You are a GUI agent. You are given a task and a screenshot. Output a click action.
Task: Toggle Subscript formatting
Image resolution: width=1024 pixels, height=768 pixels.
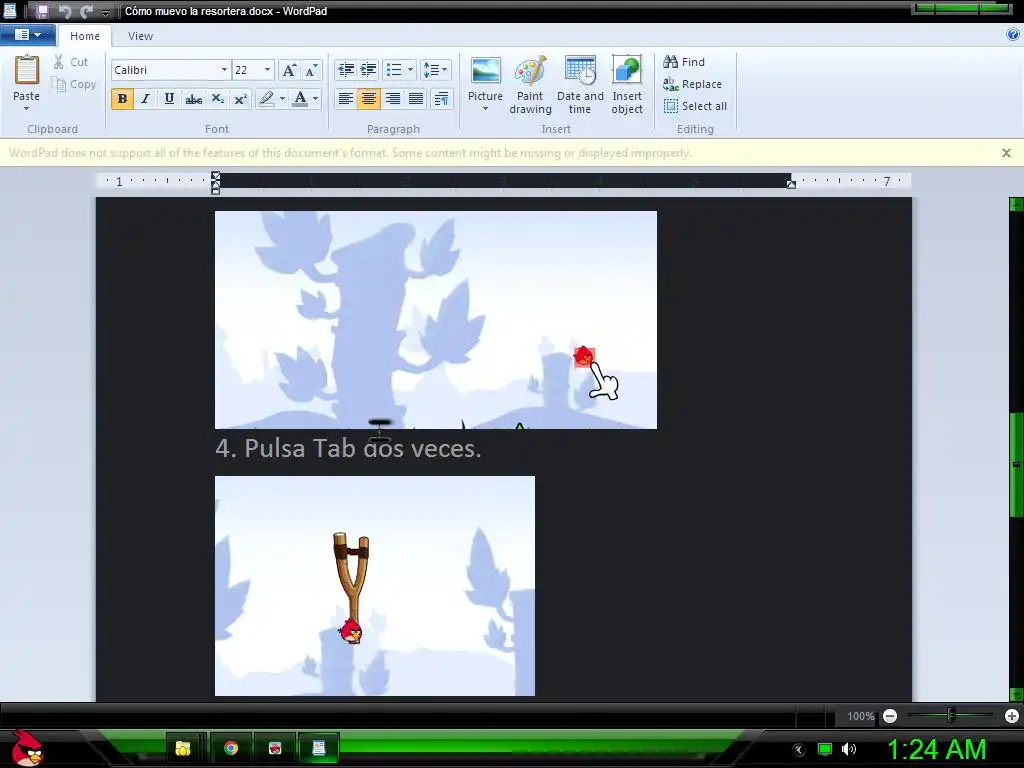coord(217,99)
